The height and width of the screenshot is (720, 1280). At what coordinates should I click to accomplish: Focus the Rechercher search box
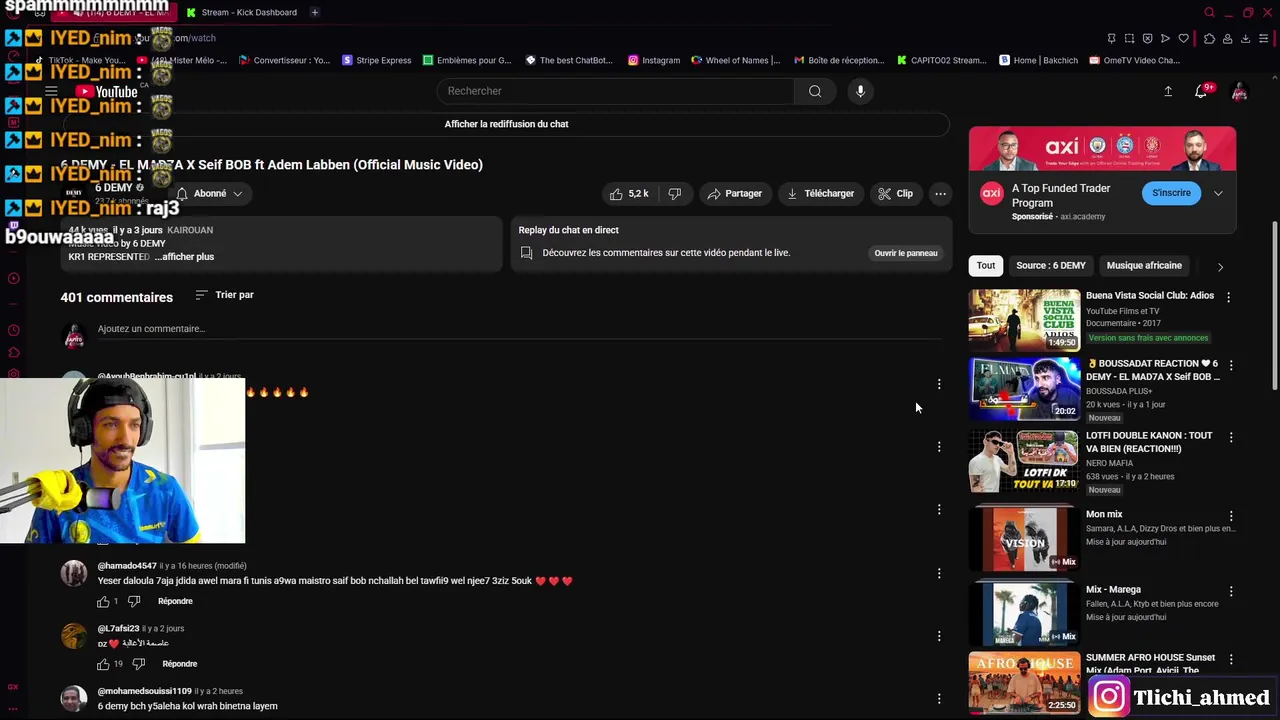point(615,91)
